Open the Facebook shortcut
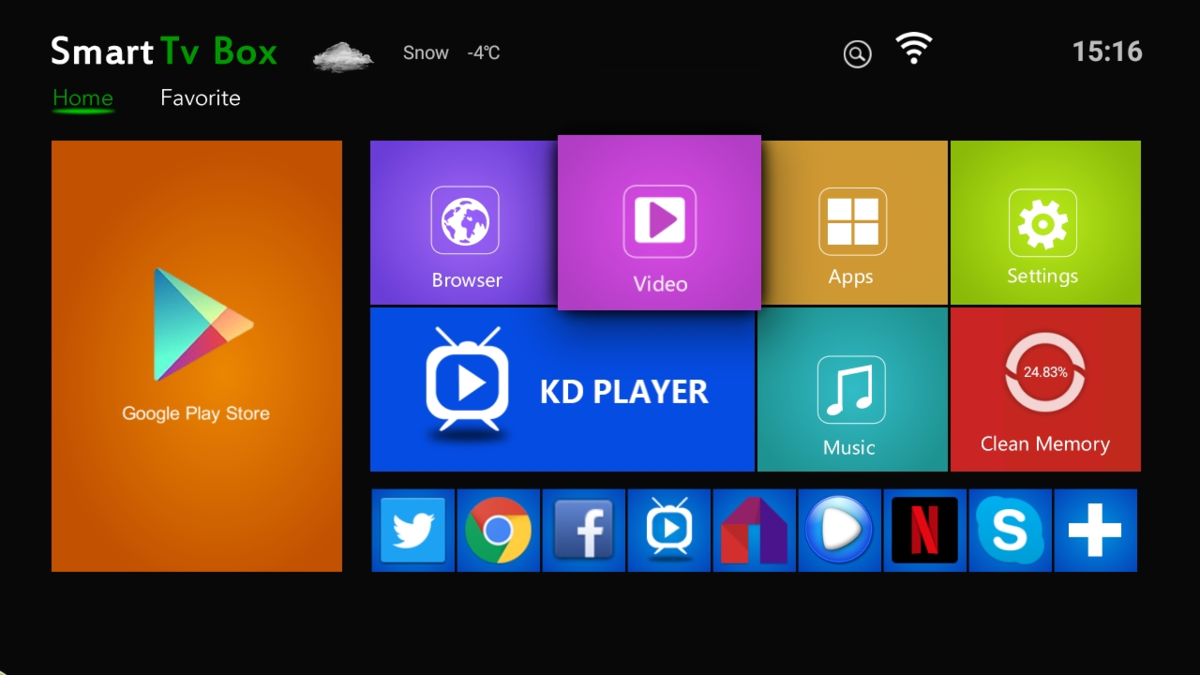 click(584, 530)
